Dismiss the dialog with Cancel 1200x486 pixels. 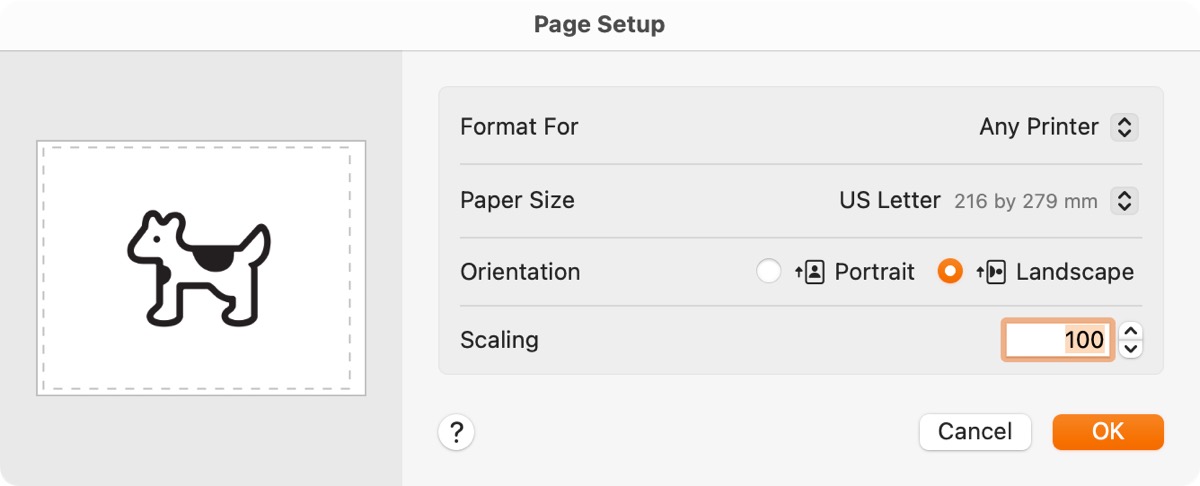975,432
